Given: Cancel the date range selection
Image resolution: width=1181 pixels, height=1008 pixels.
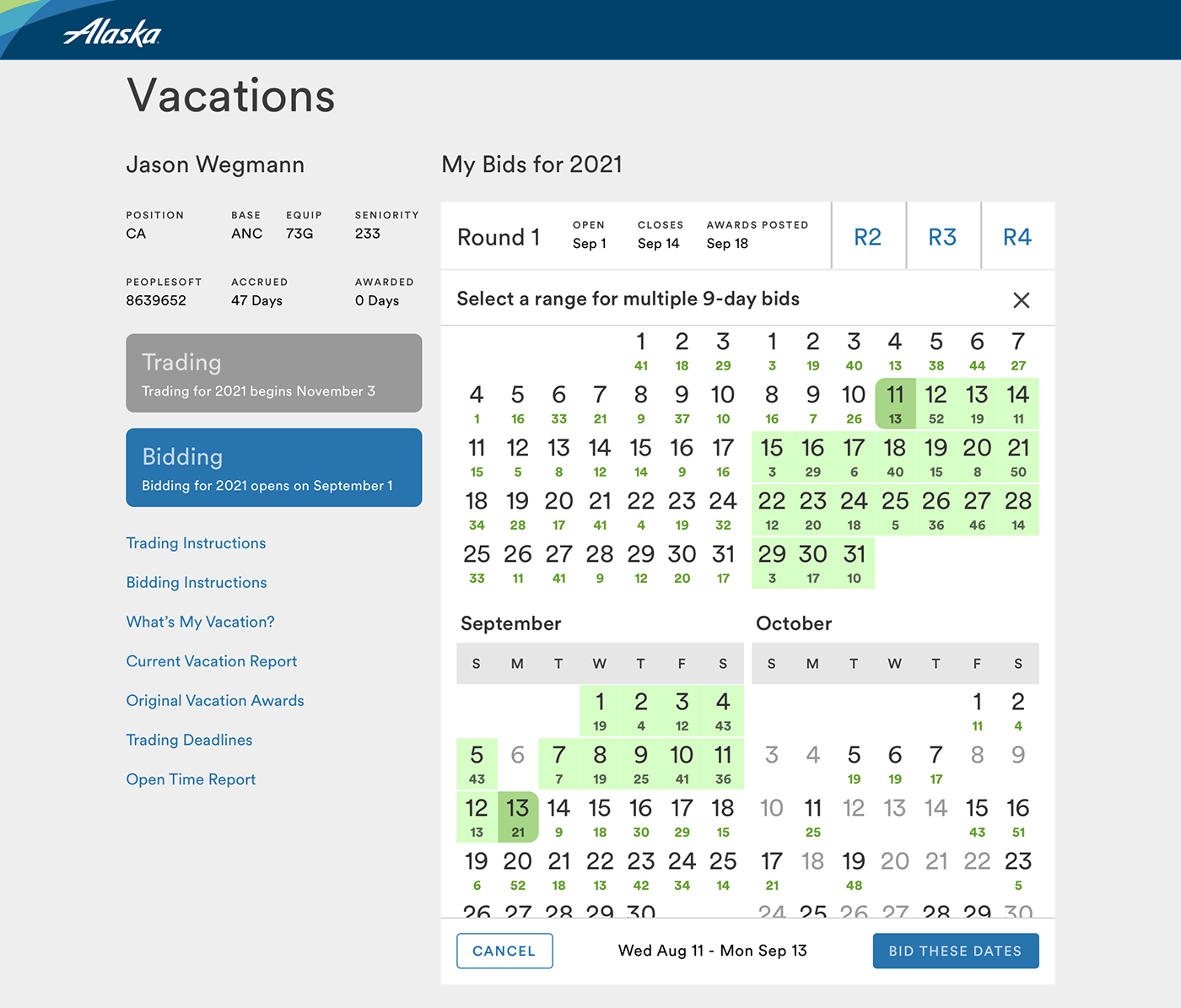Looking at the screenshot, I should (x=504, y=951).
